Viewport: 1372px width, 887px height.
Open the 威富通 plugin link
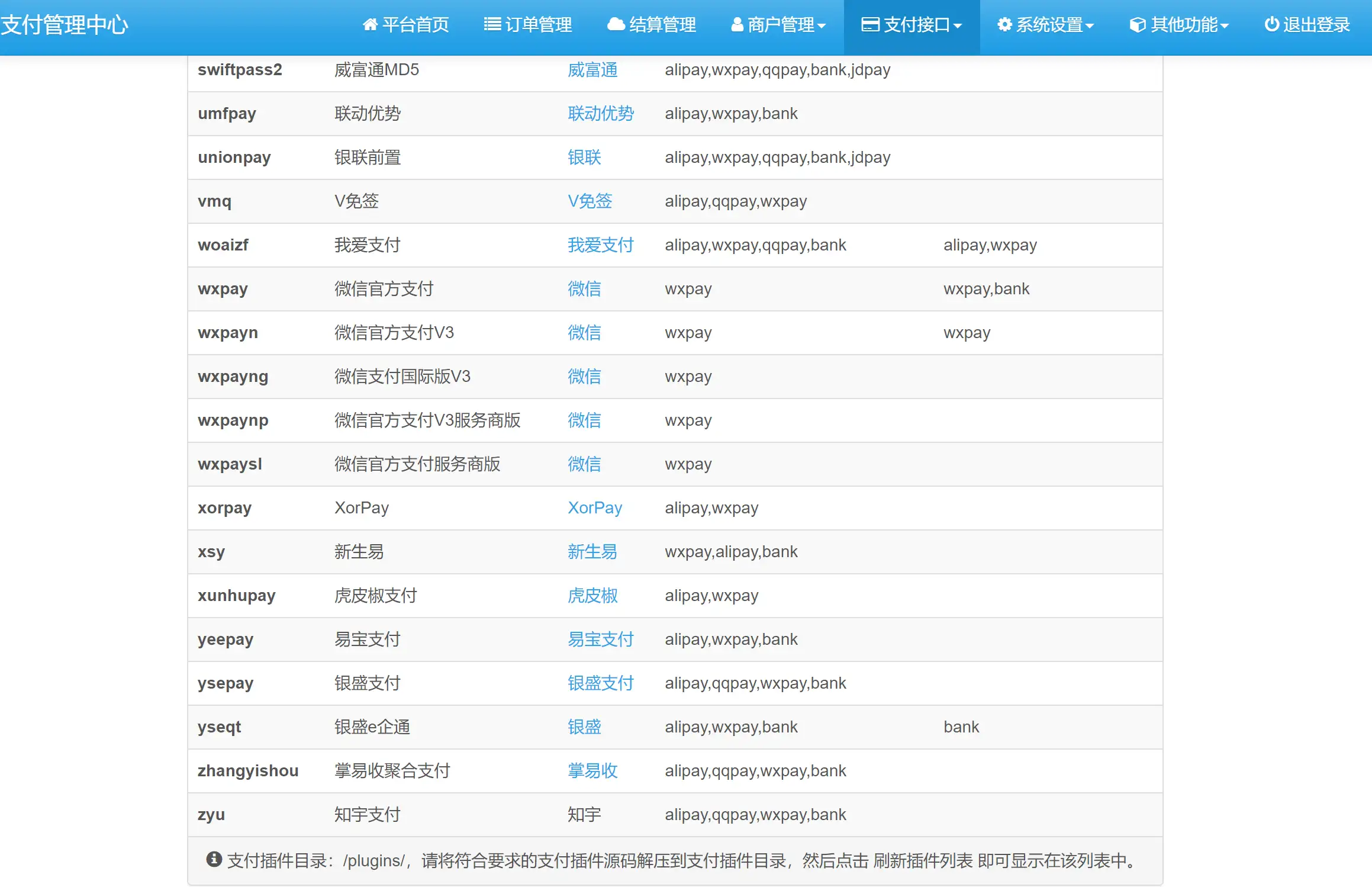coord(592,70)
